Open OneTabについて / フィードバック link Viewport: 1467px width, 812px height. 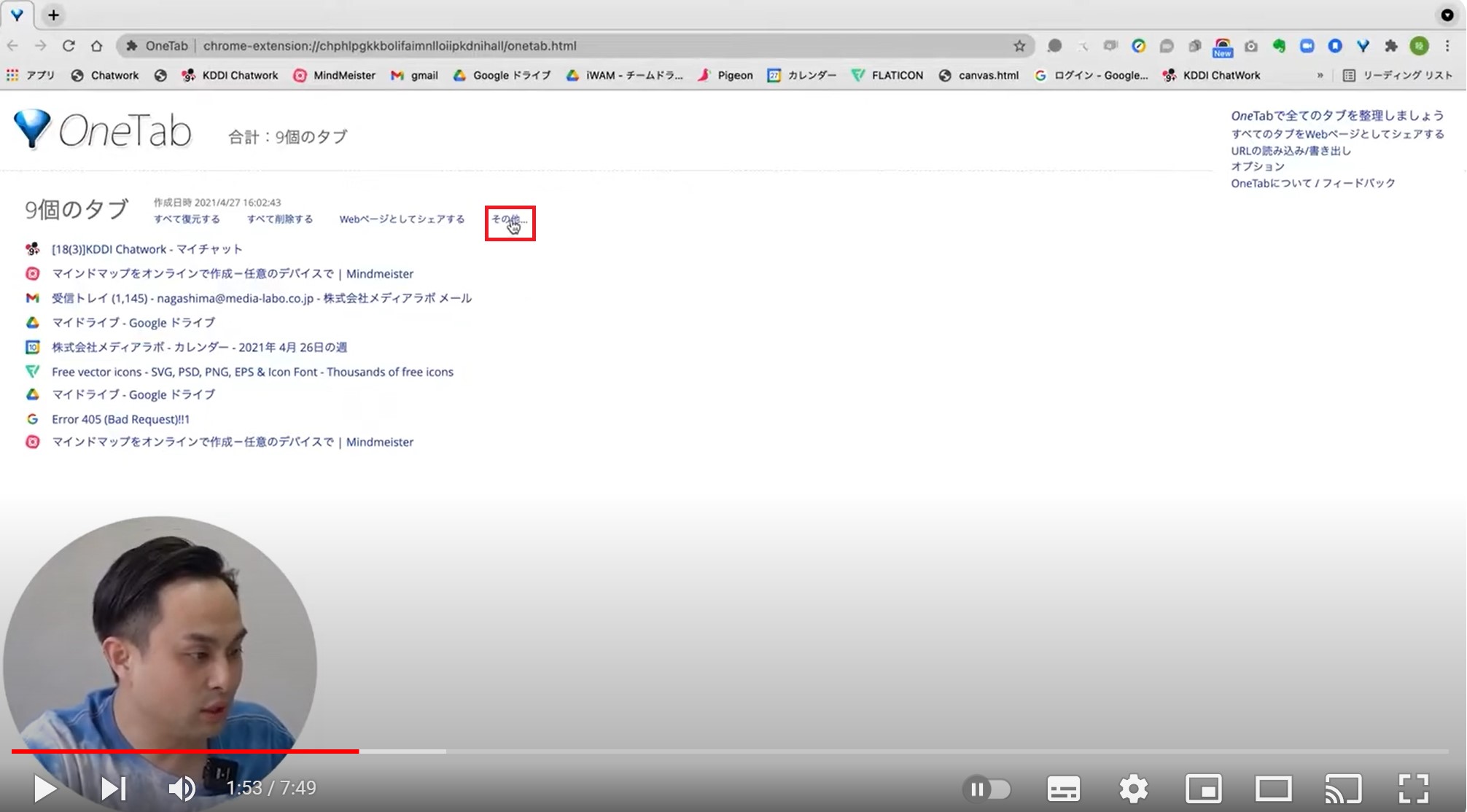[1313, 183]
